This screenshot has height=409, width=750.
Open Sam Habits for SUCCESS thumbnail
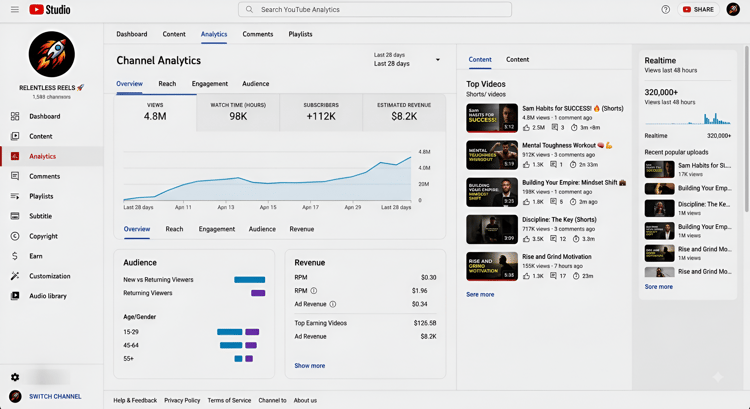click(x=492, y=118)
